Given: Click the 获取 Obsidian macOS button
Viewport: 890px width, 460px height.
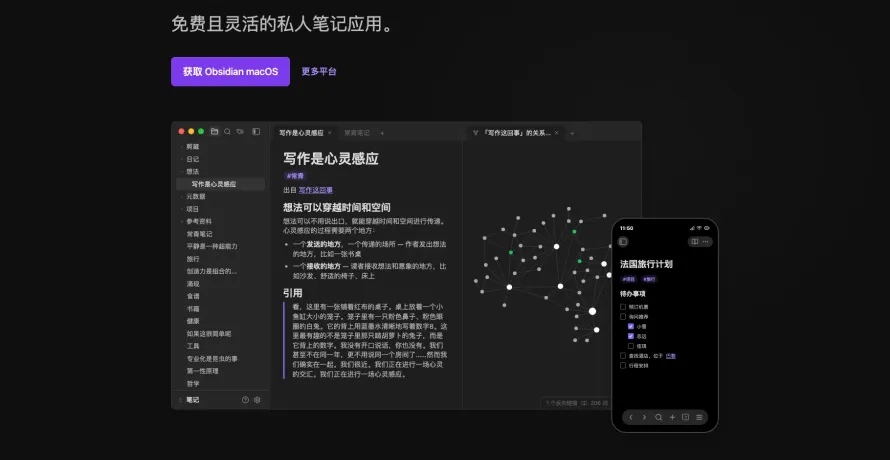Looking at the screenshot, I should tap(230, 72).
